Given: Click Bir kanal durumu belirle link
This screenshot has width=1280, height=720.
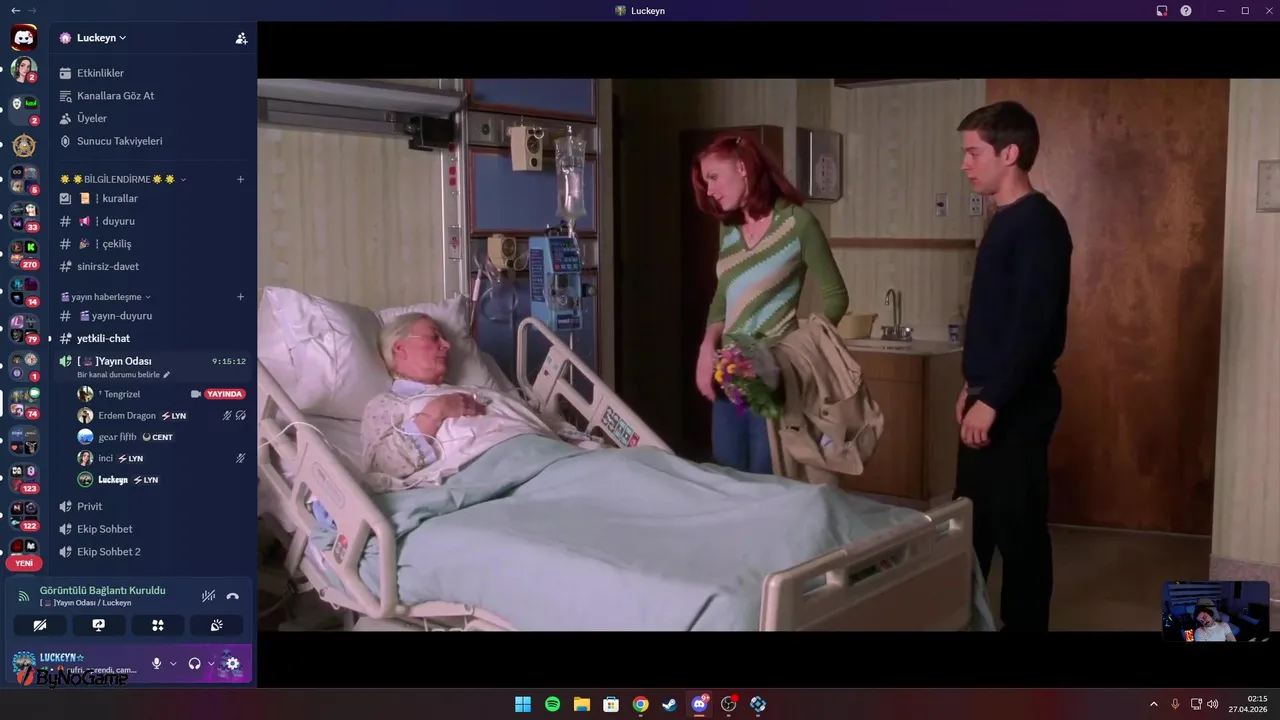Looking at the screenshot, I should coord(119,375).
